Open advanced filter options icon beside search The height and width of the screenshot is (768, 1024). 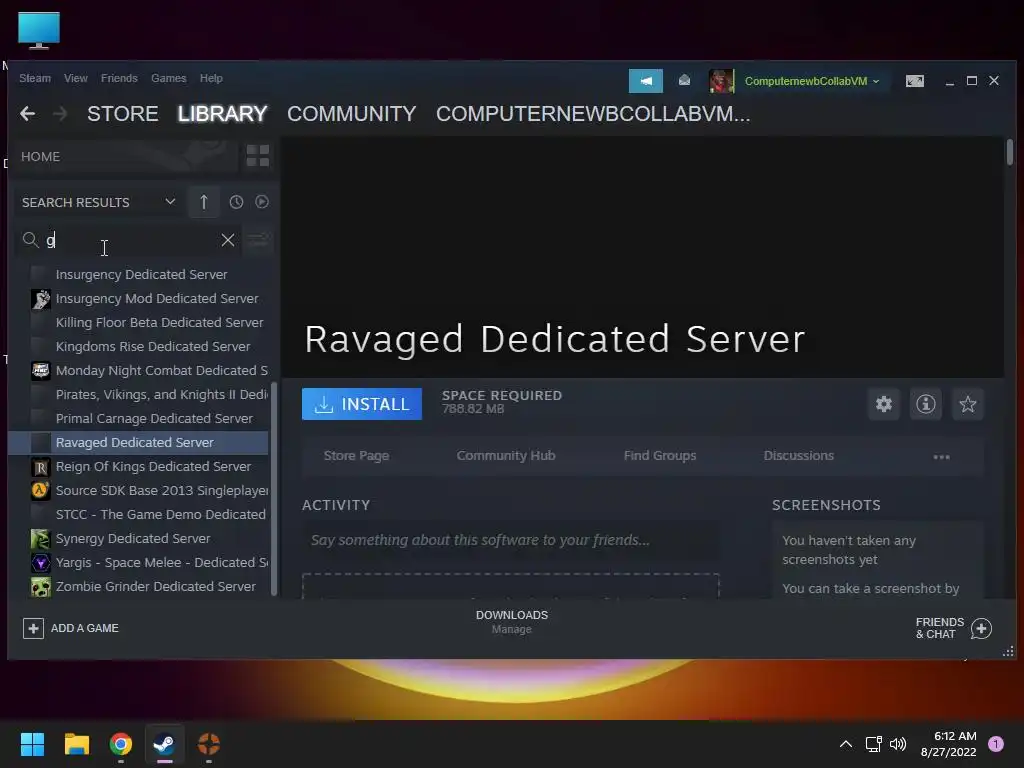click(x=259, y=240)
